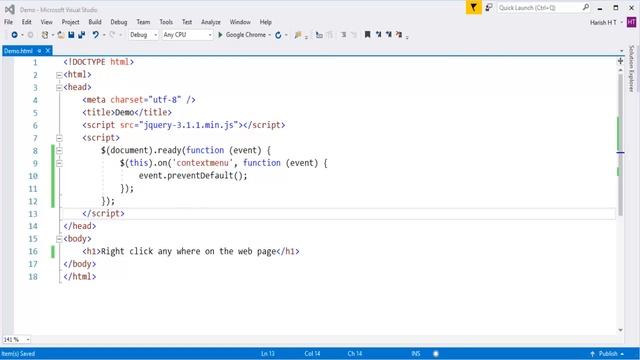Viewport: 640px width, 360px height.
Task: Go to the previous bookmark icon
Action: click(378, 35)
